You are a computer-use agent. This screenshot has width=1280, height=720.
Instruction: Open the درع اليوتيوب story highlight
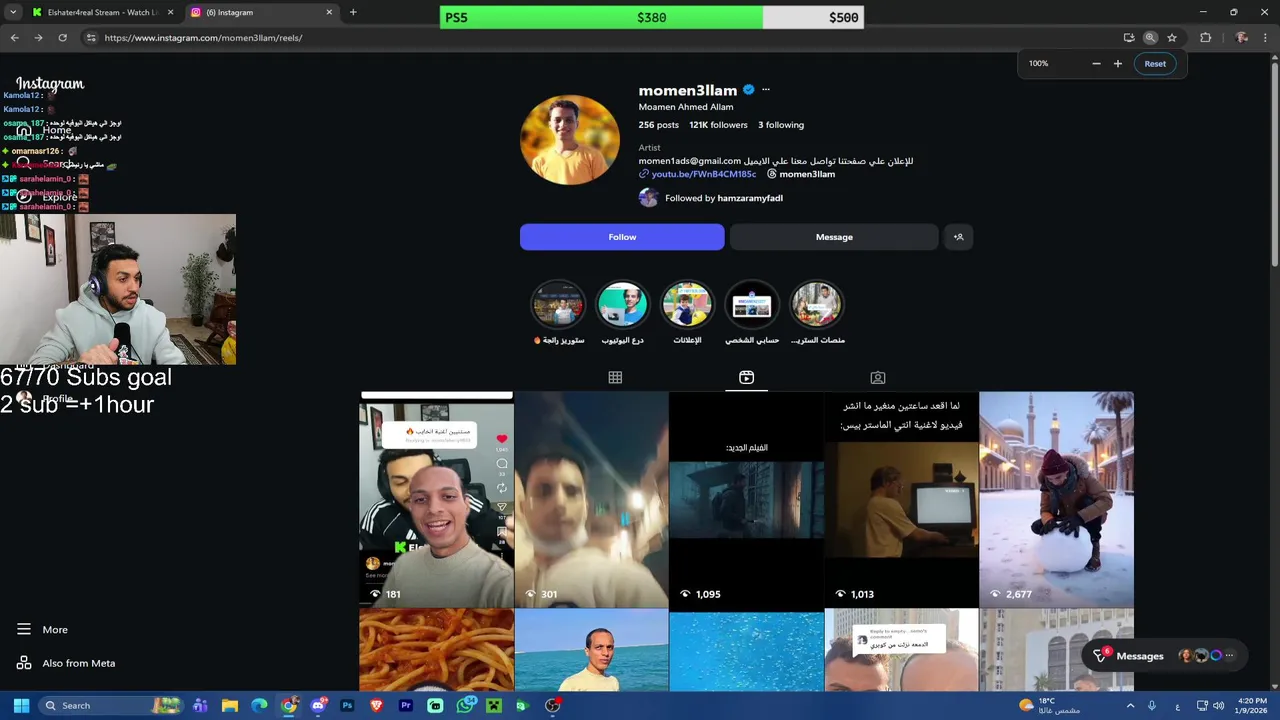(x=622, y=304)
